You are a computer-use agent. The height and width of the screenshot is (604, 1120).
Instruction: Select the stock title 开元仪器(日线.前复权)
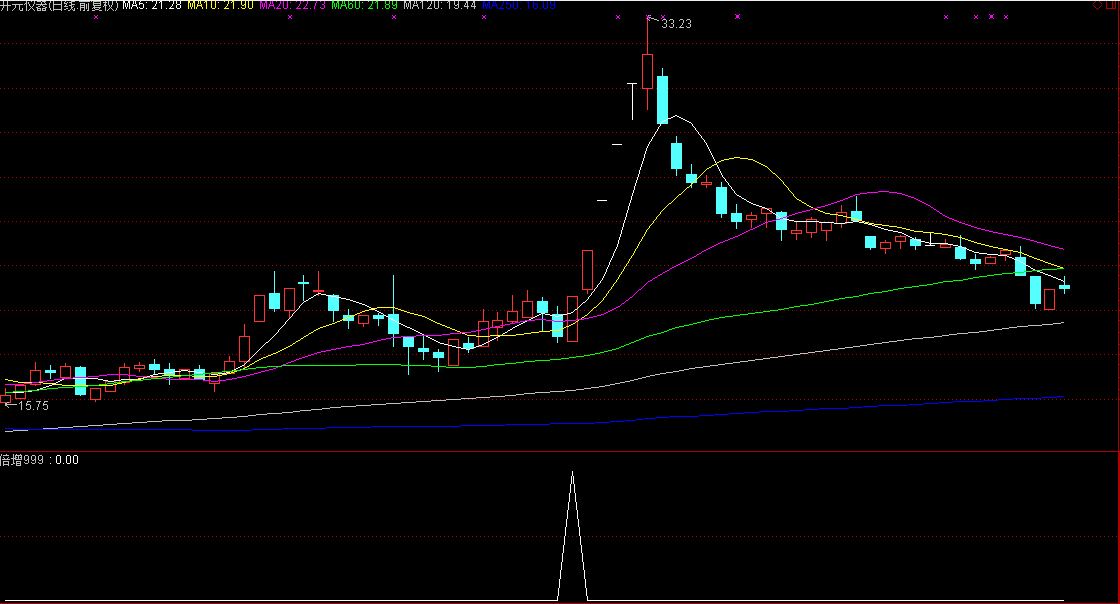click(59, 5)
